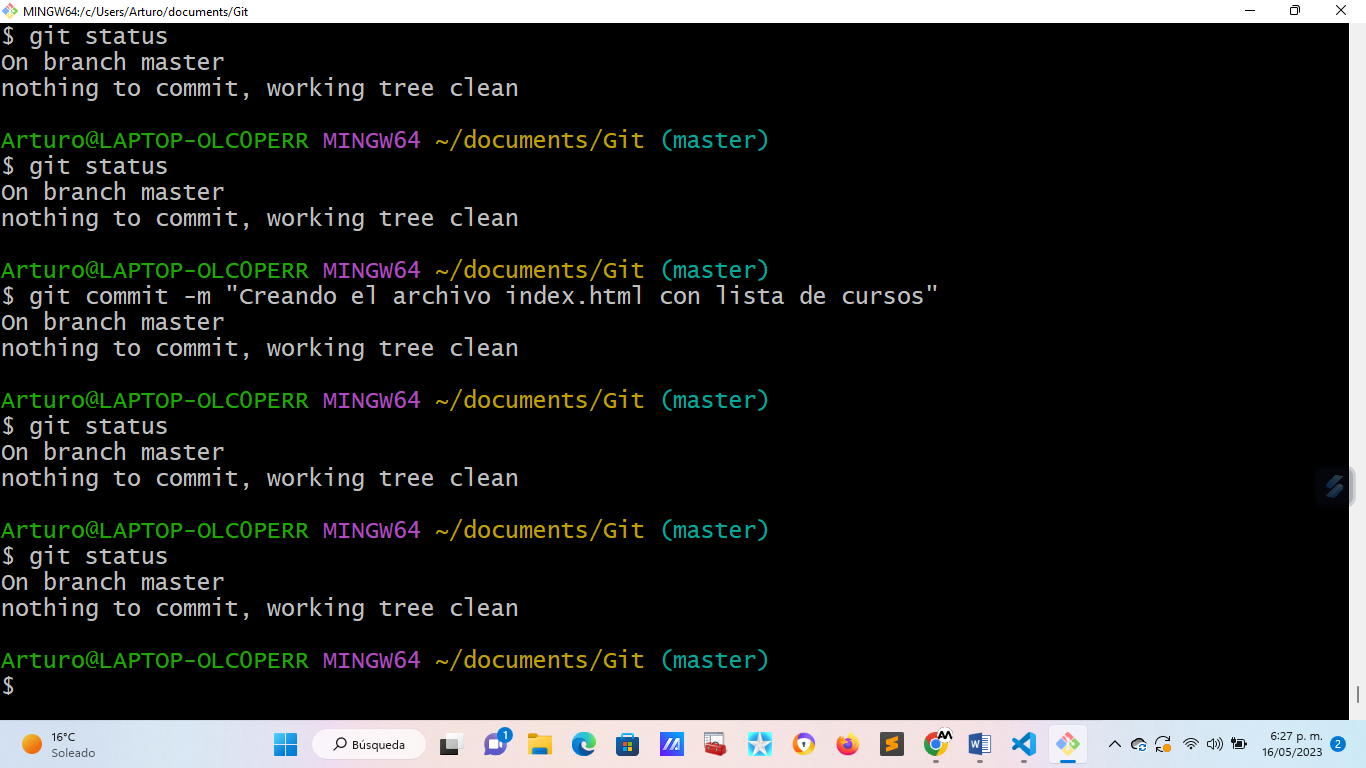Open File Explorer from the taskbar
The width and height of the screenshot is (1366, 768).
540,744
